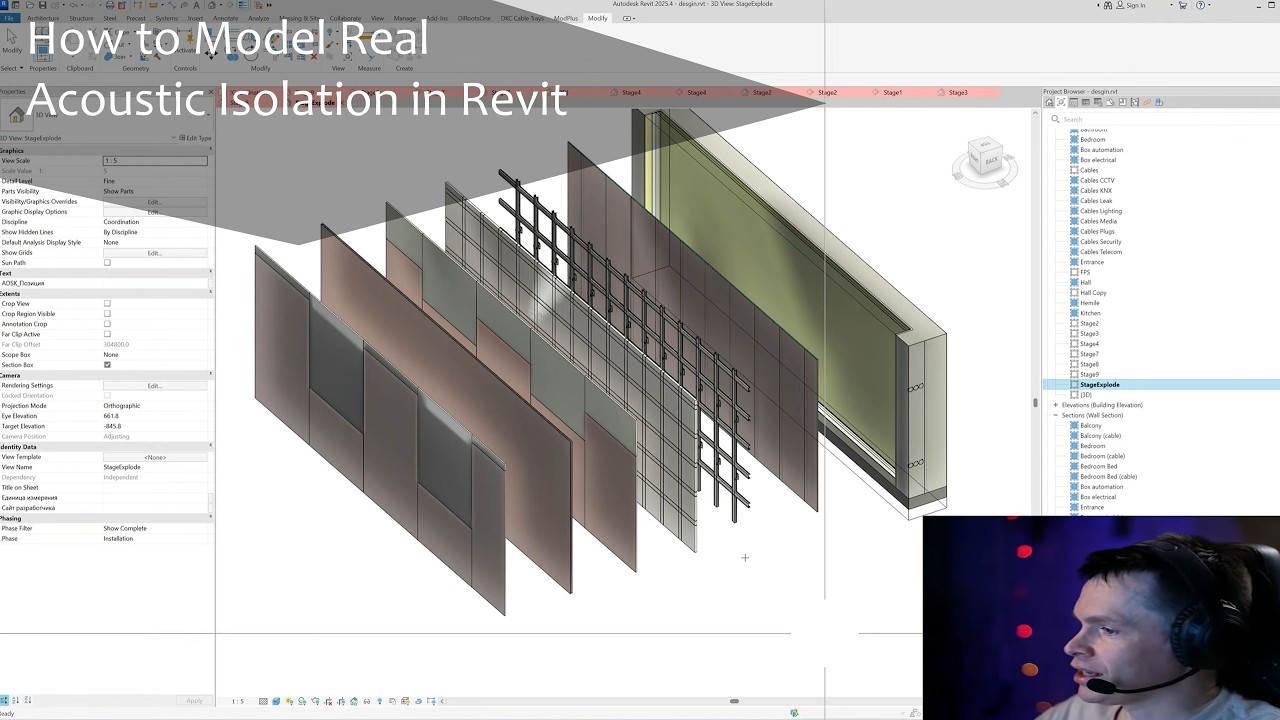
Task: Select Balcony (cable) section in Project Browser
Action: point(1100,436)
